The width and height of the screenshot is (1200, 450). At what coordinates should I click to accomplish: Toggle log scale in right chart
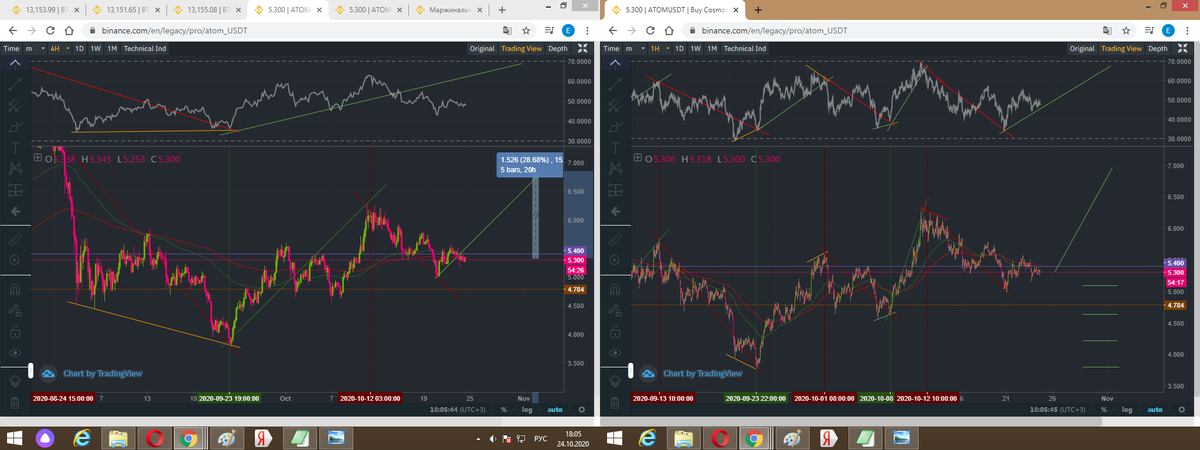coord(1127,409)
